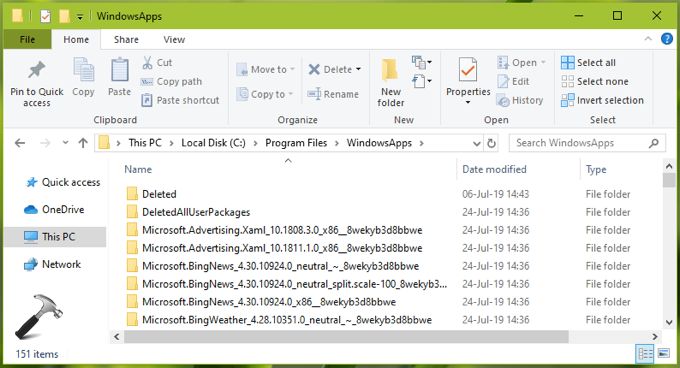This screenshot has width=680, height=368.
Task: Select Quick access in navigation pane
Action: 63,182
